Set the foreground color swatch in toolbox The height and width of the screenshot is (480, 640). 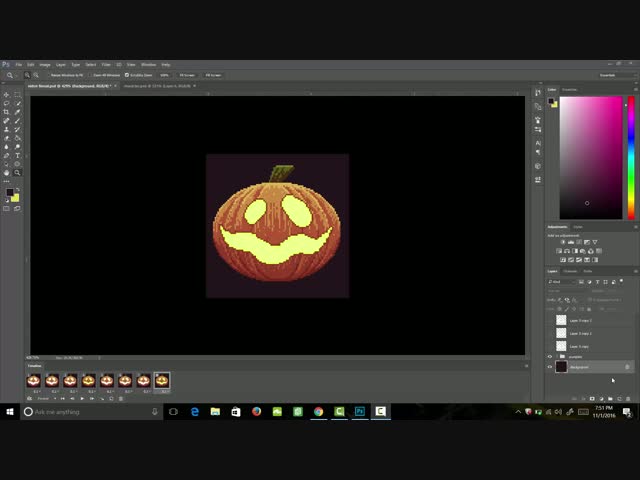[x=9, y=193]
